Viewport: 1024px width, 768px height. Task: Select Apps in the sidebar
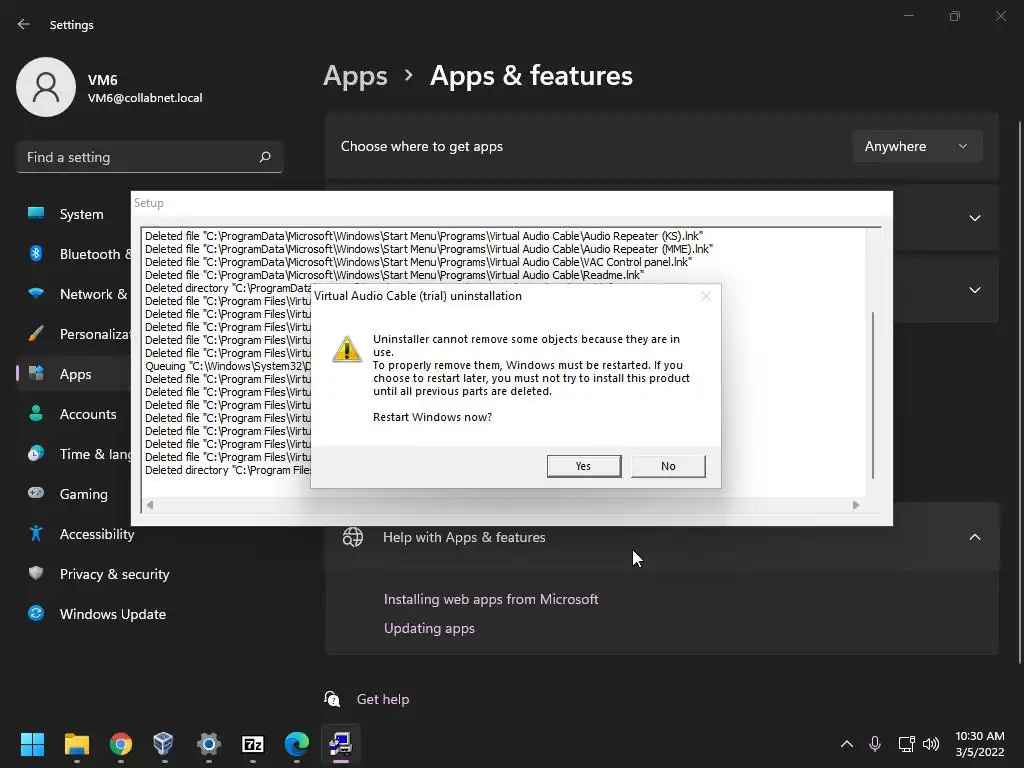(73, 374)
